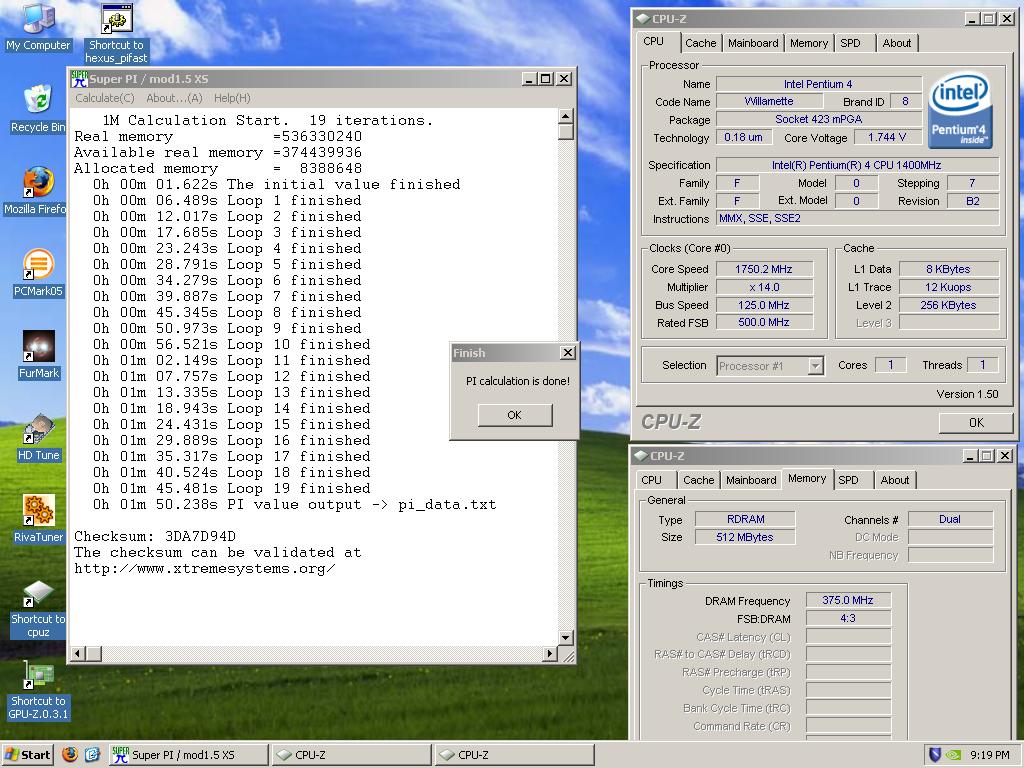Click the 500.0 MHz Rated FSB value

[764, 322]
